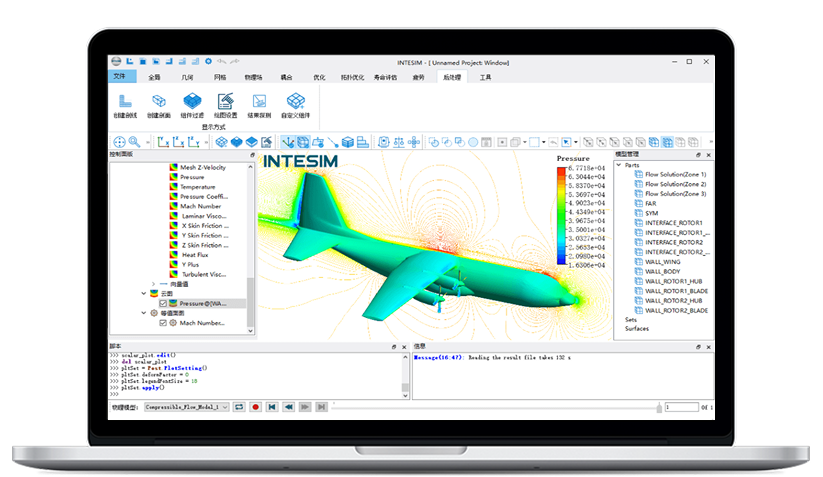Expand the toolbar overflow chevron at right end
Image resolution: width=823 pixels, height=477 pixels.
pos(711,142)
